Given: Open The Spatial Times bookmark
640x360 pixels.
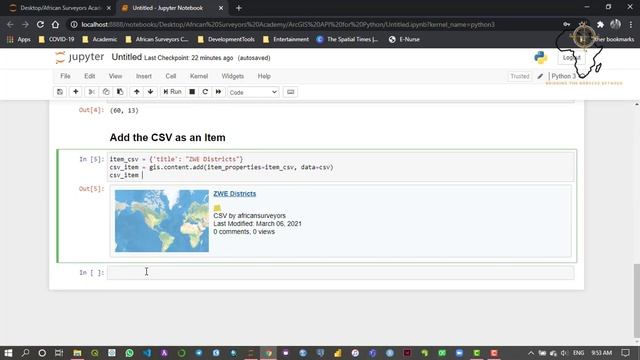Looking at the screenshot, I should coord(348,39).
